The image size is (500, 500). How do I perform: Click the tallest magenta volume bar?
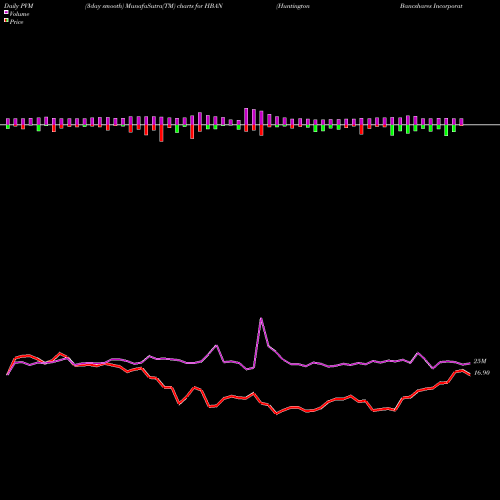coord(246,116)
